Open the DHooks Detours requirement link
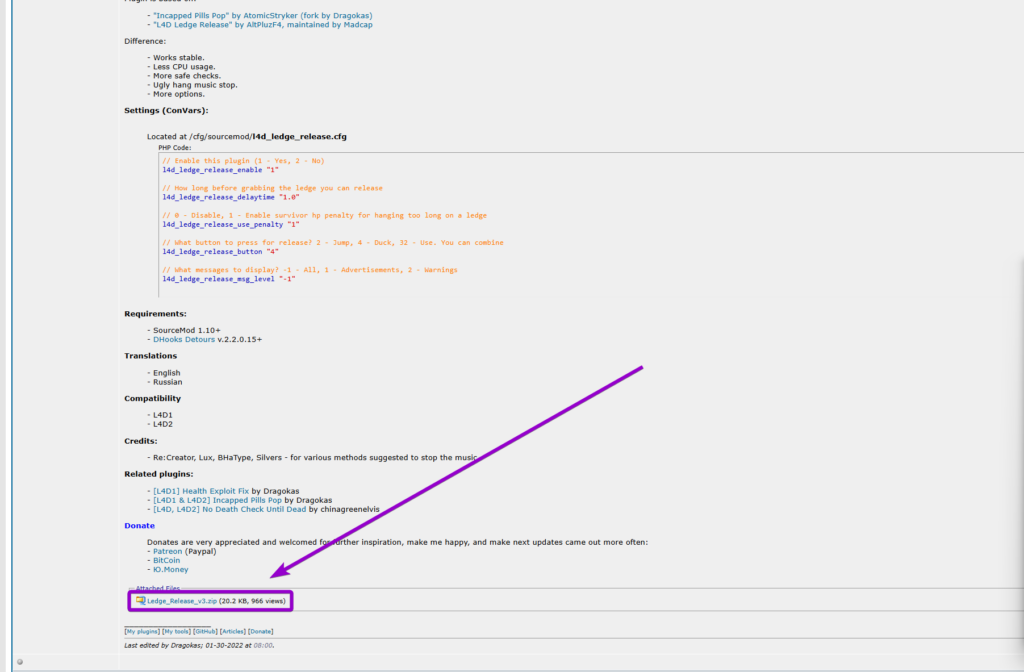The height and width of the screenshot is (672, 1024). click(183, 338)
